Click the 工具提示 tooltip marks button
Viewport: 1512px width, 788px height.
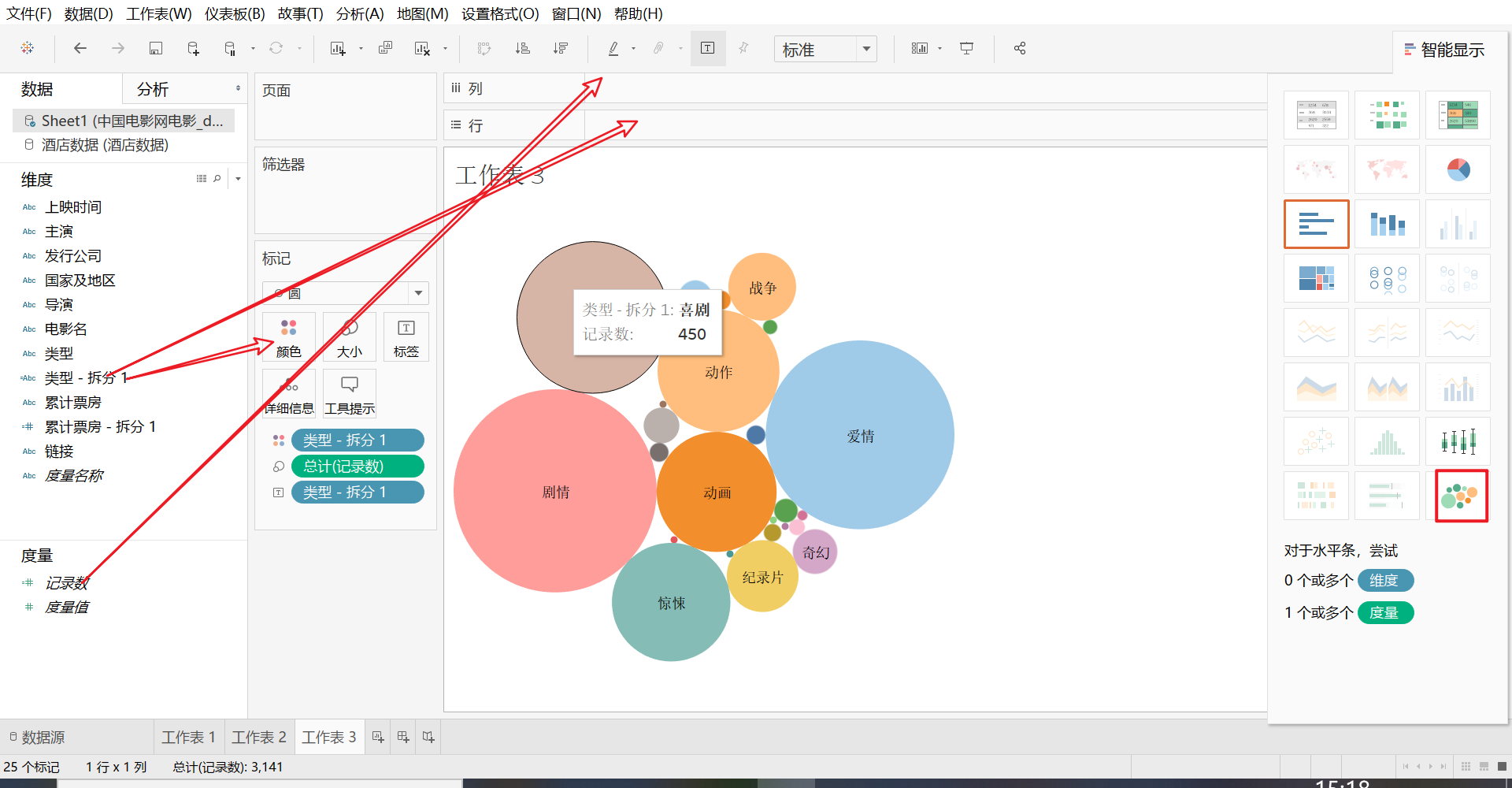coord(350,393)
